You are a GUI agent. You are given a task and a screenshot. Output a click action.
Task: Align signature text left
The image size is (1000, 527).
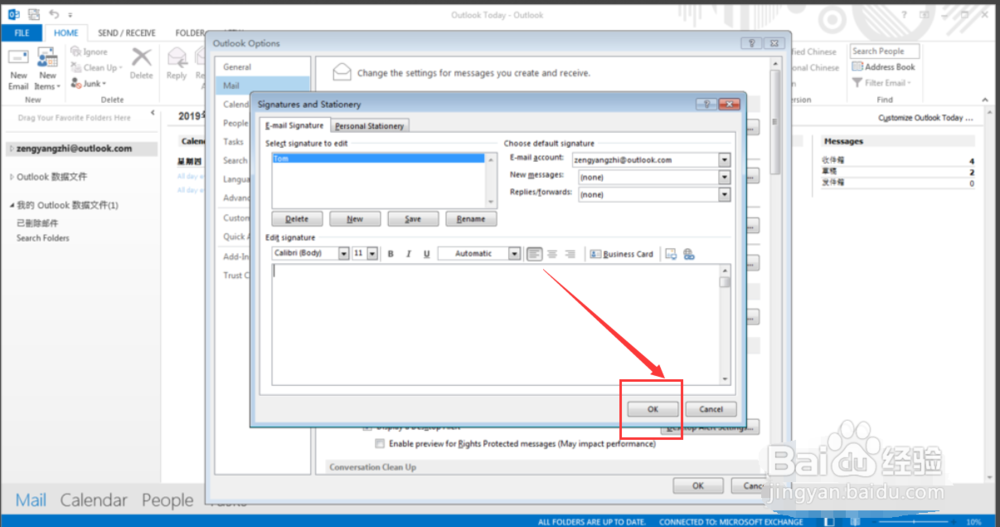[534, 254]
